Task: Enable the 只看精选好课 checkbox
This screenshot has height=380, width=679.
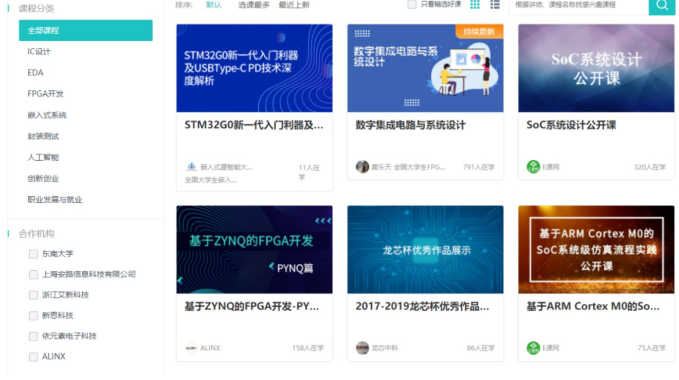Action: [412, 4]
